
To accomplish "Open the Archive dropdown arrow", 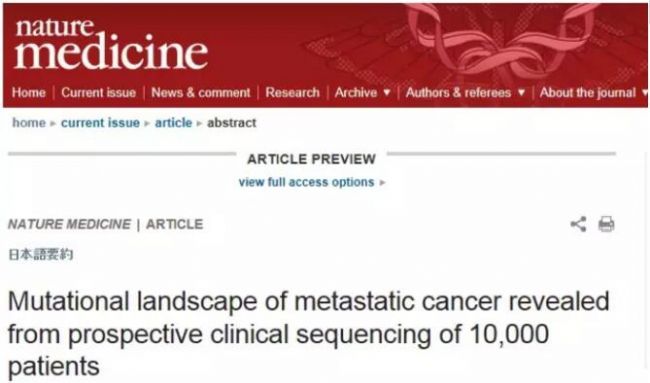I will [x=387, y=92].
